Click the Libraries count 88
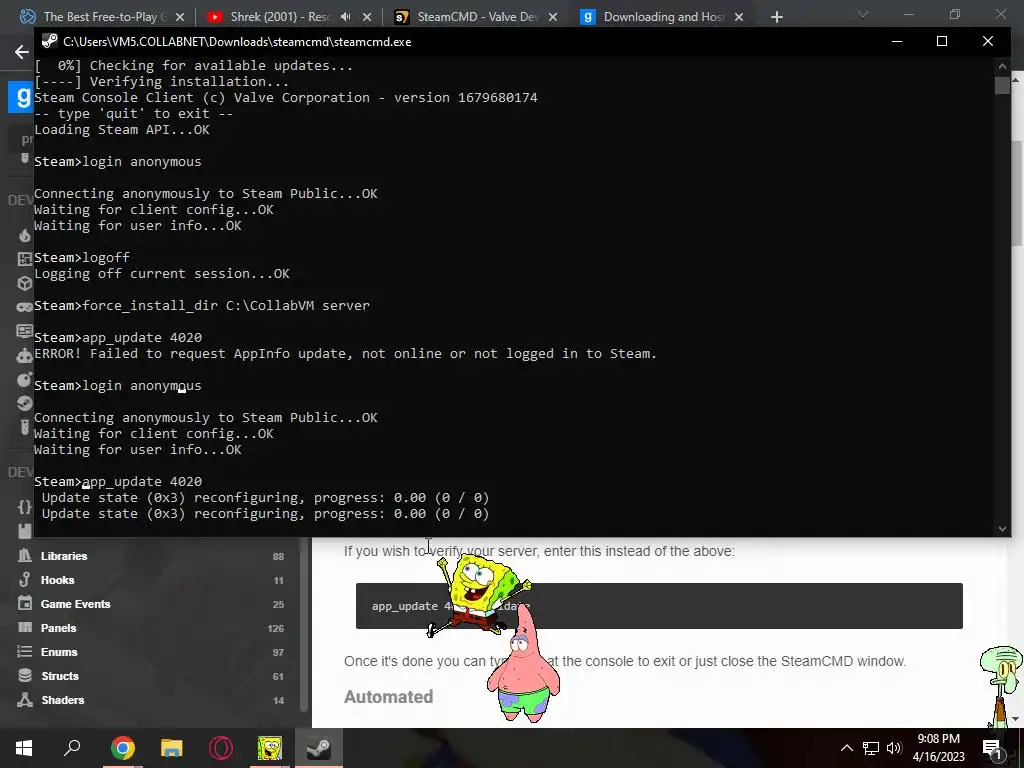 pyautogui.click(x=278, y=556)
